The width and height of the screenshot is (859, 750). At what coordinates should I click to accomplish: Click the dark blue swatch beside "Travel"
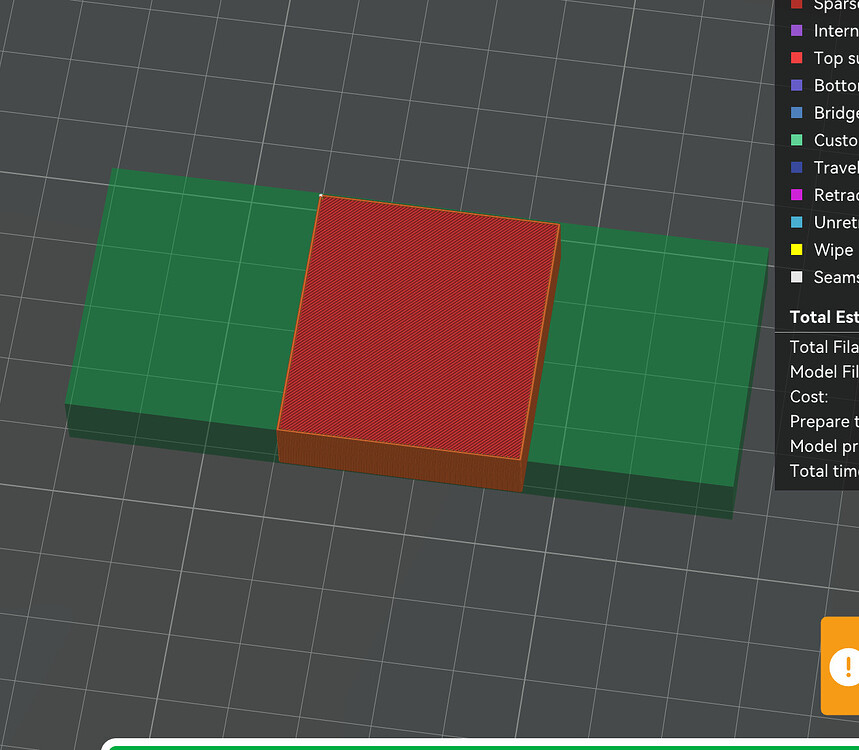(797, 168)
